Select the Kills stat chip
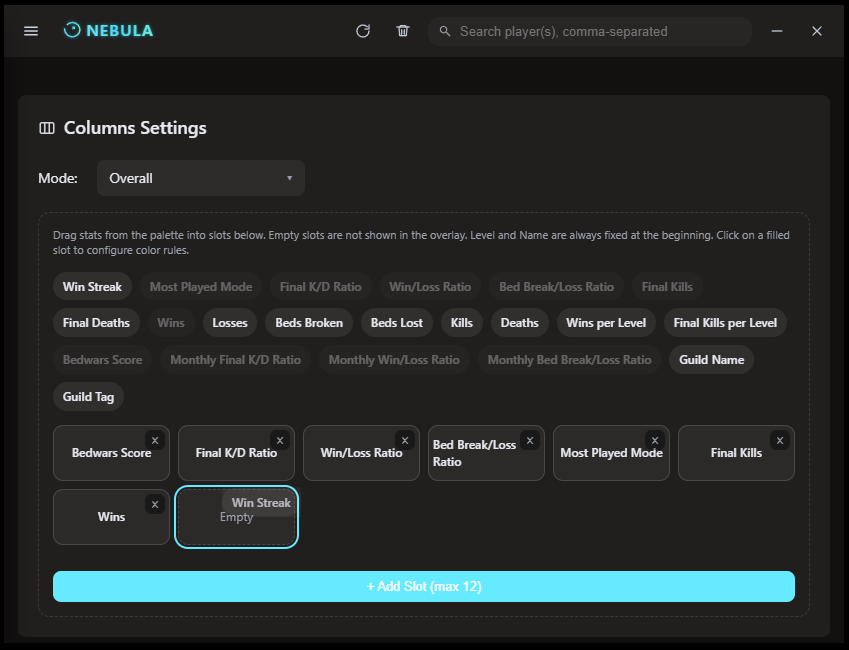Screen dimensions: 849x650 [461, 322]
